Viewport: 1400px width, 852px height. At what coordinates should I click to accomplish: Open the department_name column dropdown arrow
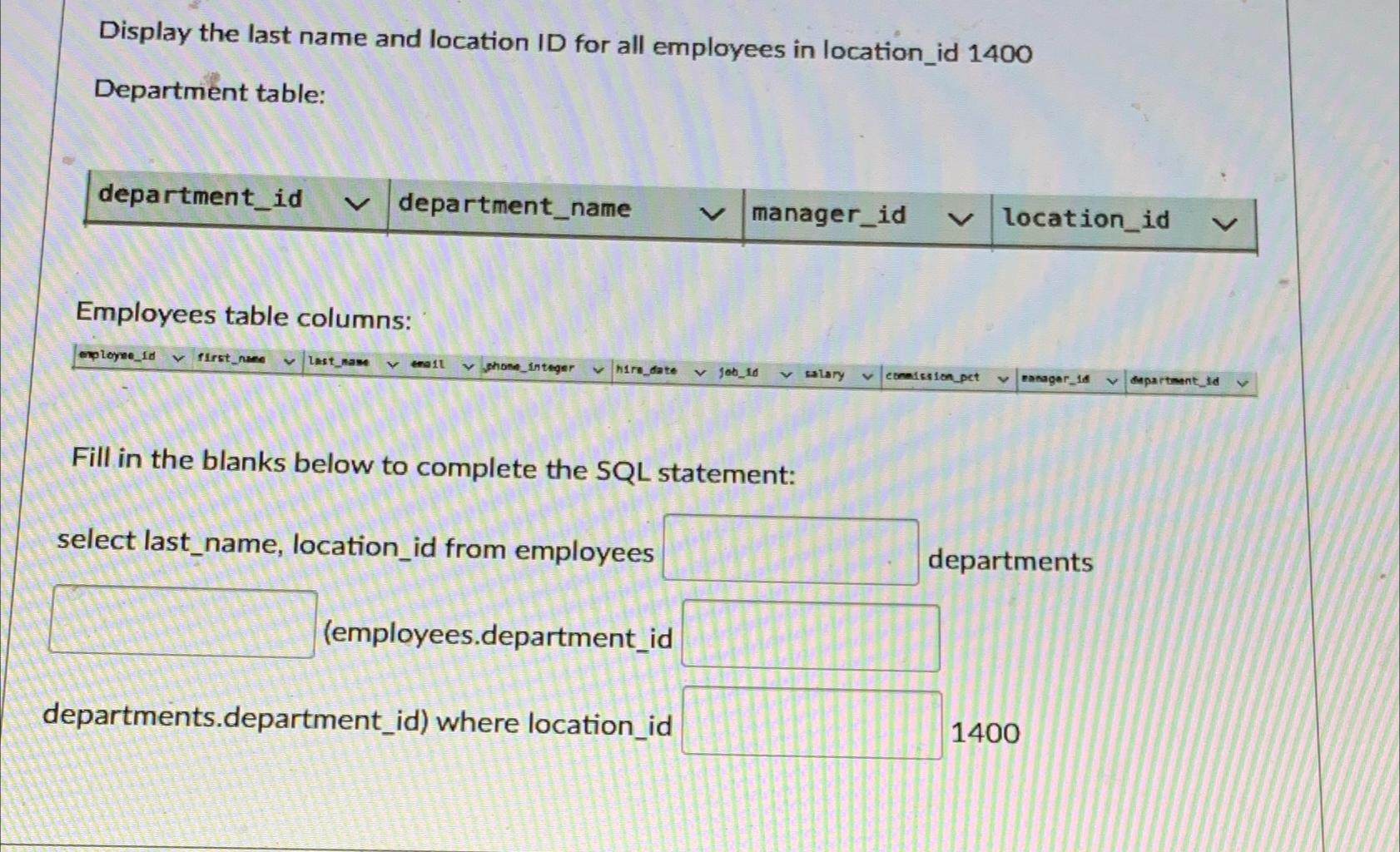[x=712, y=214]
